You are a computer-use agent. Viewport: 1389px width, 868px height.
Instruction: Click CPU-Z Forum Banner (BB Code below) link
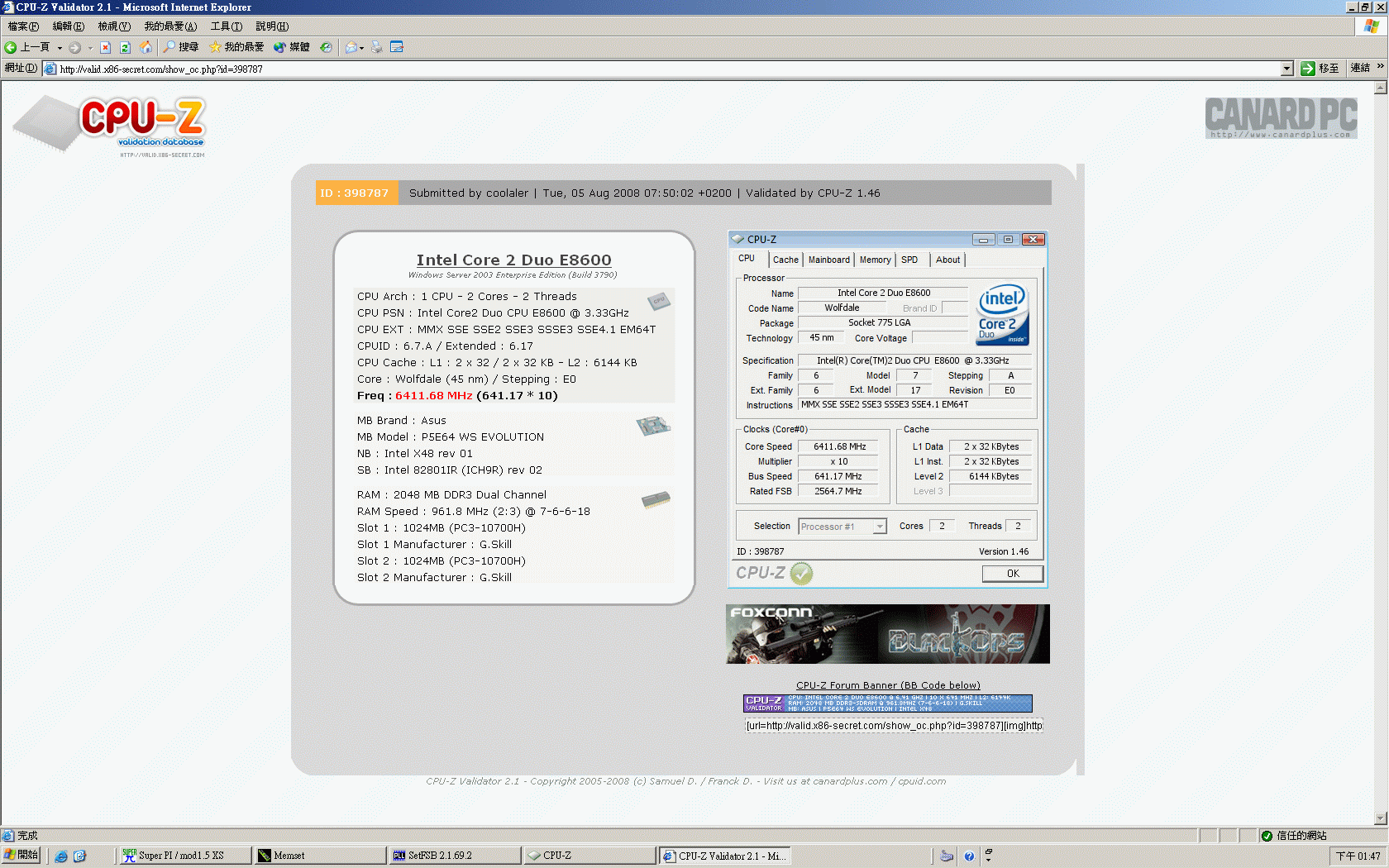click(888, 685)
